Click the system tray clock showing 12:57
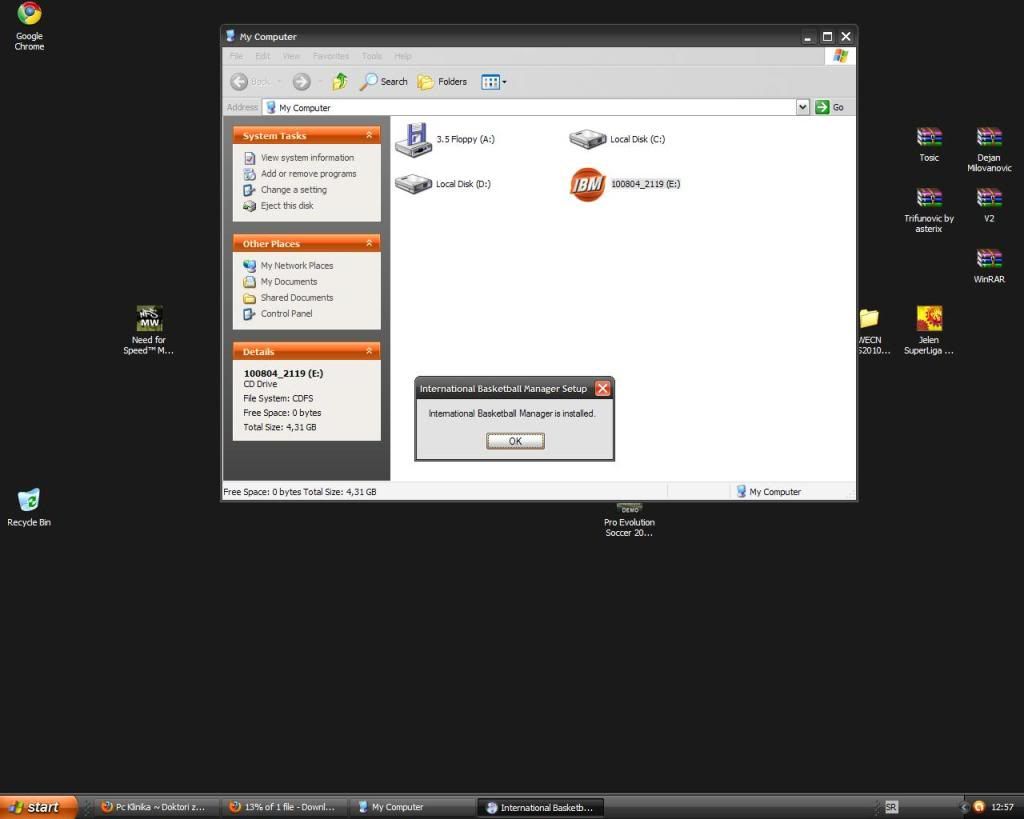This screenshot has height=819, width=1024. click(x=1002, y=807)
